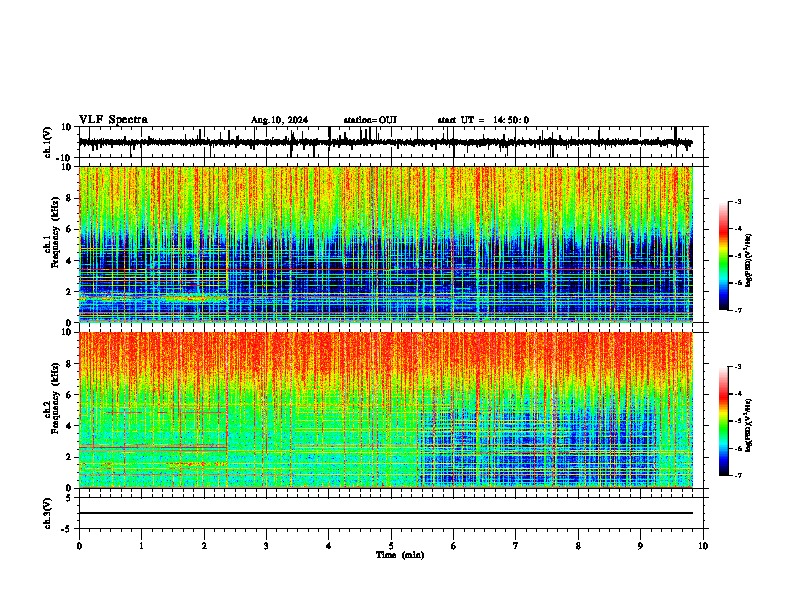
Task: Click the ch.1 waveform trace panel
Action: (391, 142)
